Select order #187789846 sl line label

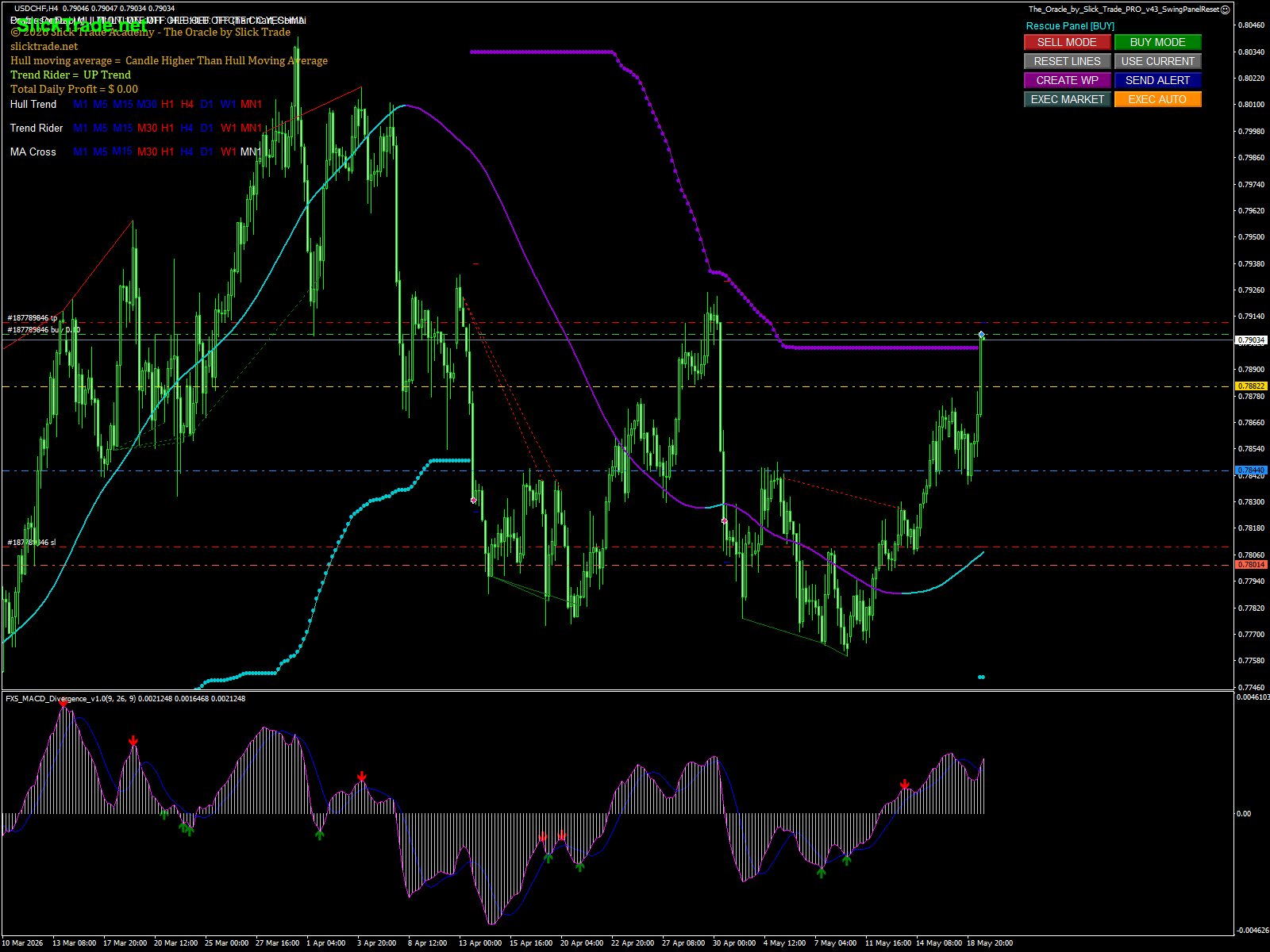tap(32, 543)
